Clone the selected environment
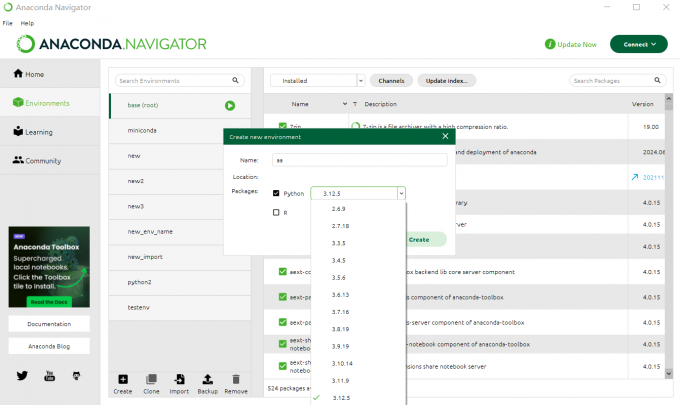 point(151,384)
